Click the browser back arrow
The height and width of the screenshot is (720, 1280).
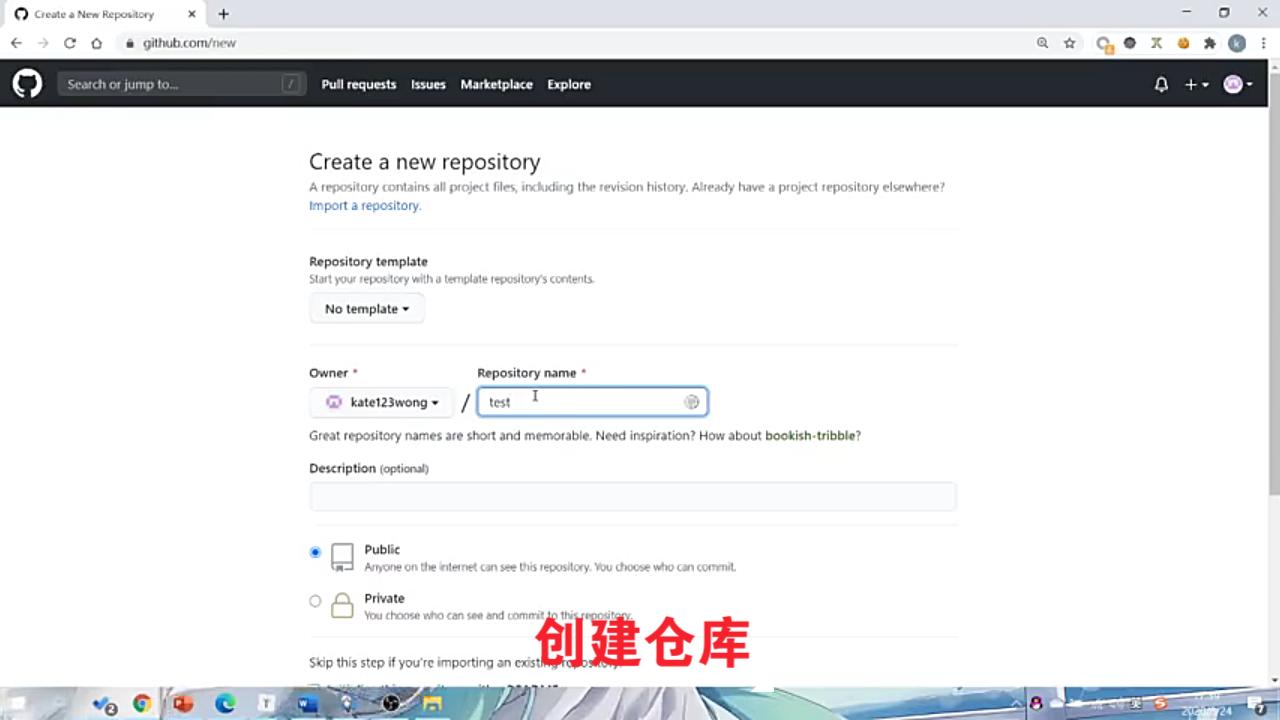(16, 43)
